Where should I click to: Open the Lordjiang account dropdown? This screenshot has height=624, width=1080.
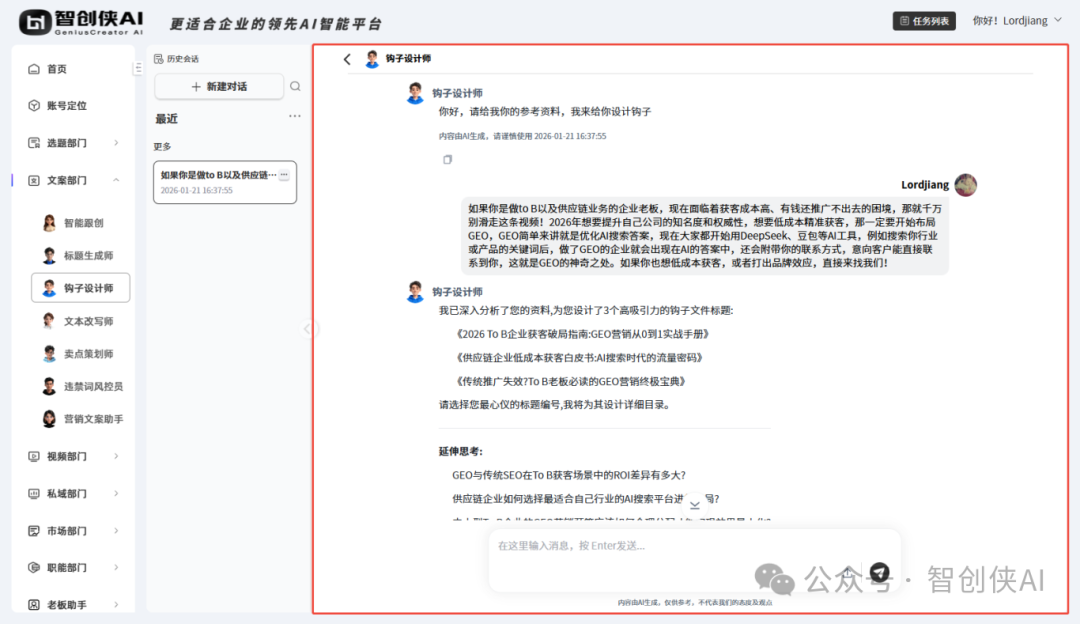1017,21
